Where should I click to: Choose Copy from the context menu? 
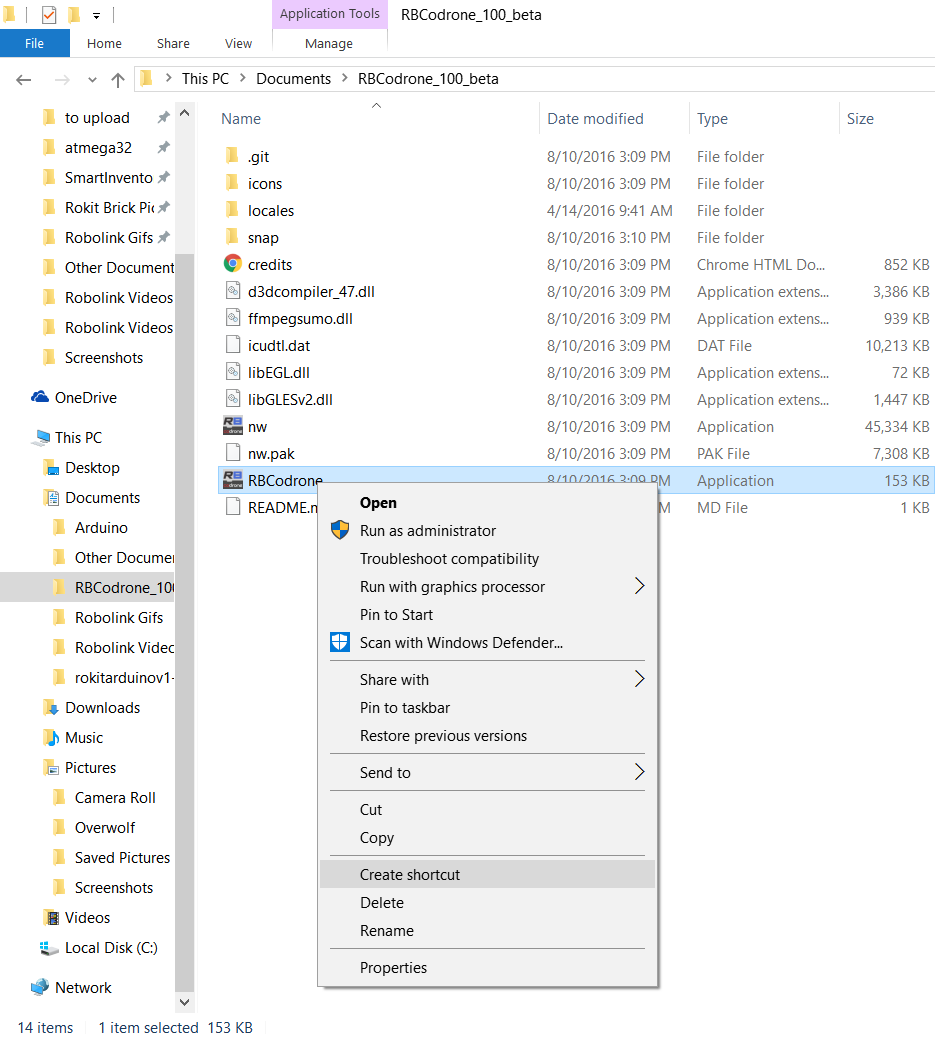(x=487, y=837)
